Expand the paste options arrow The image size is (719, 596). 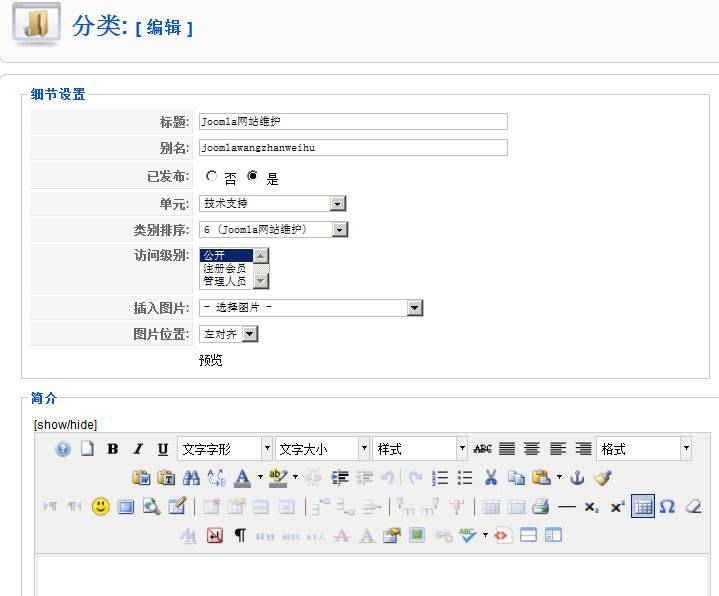coord(559,478)
